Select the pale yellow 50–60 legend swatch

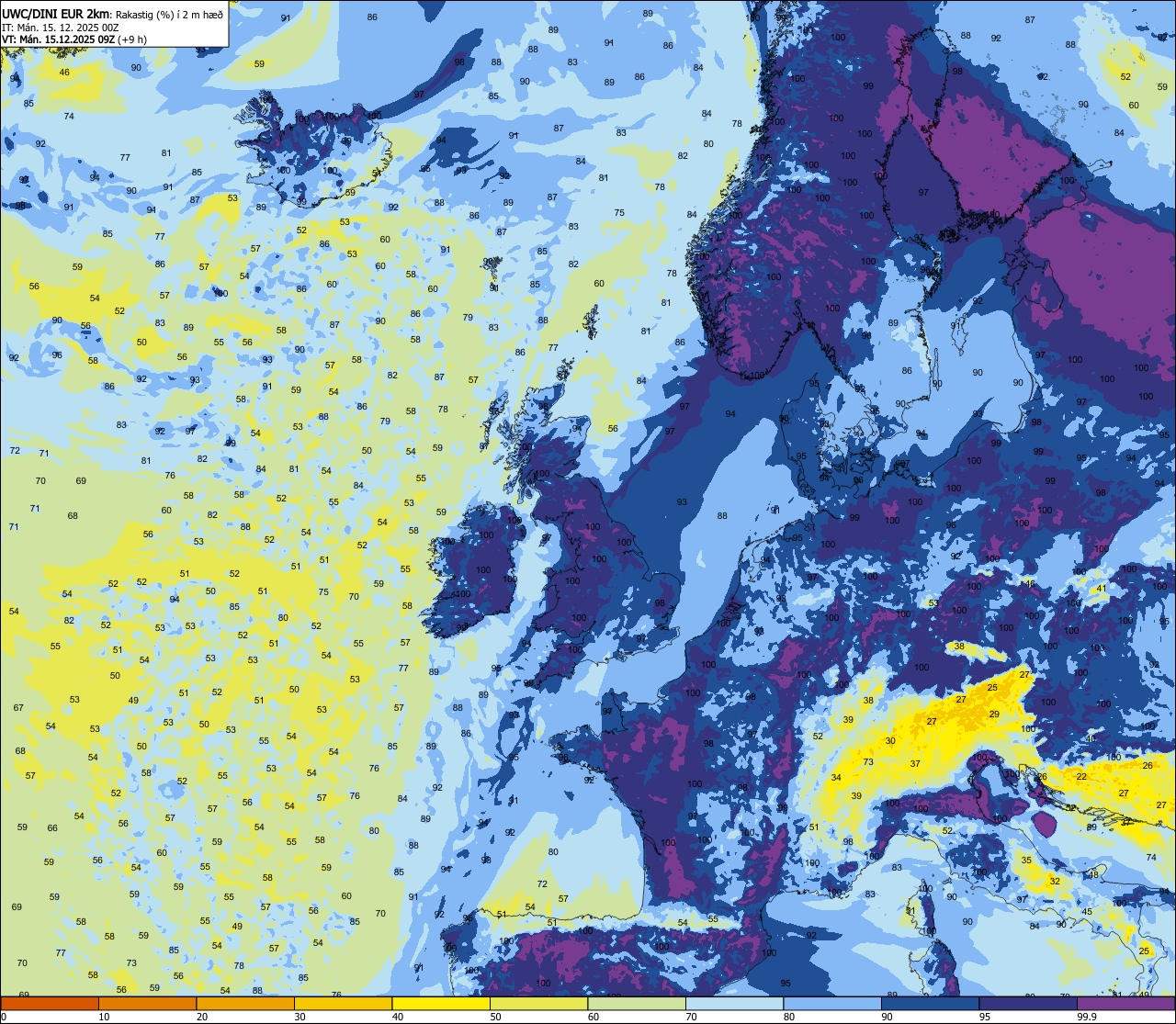[538, 1003]
